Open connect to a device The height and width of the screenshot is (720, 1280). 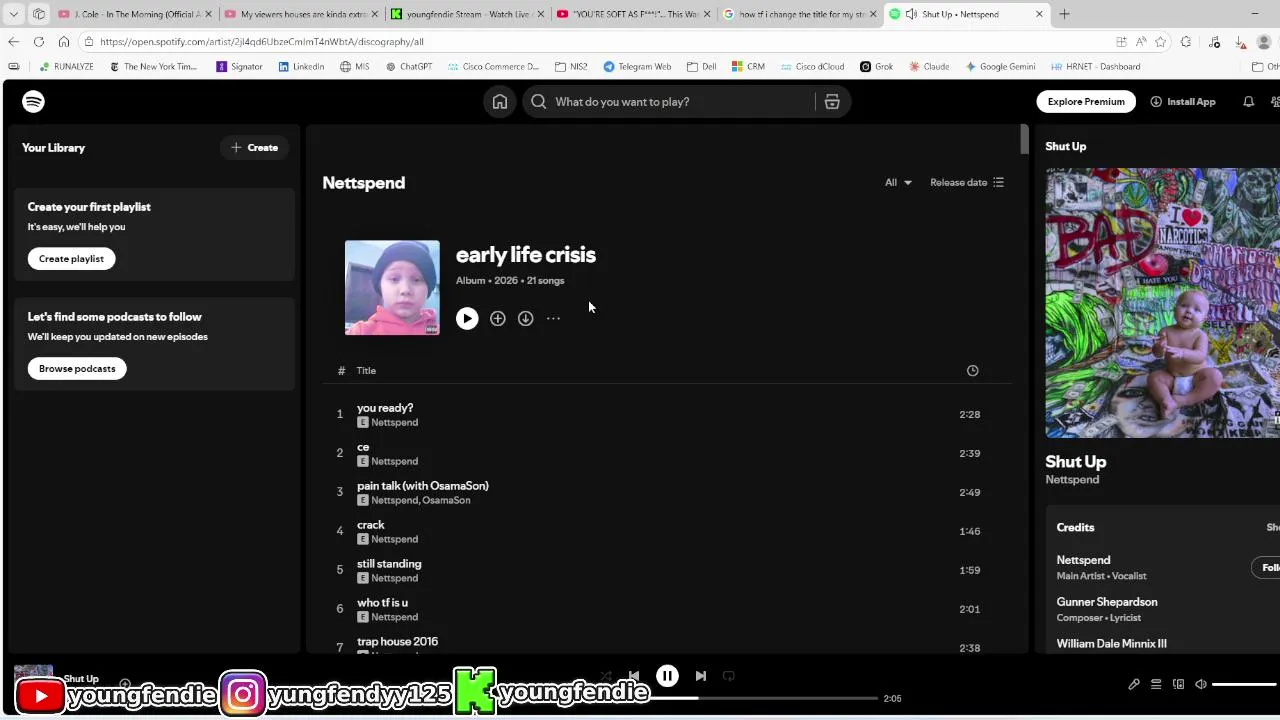(1178, 684)
